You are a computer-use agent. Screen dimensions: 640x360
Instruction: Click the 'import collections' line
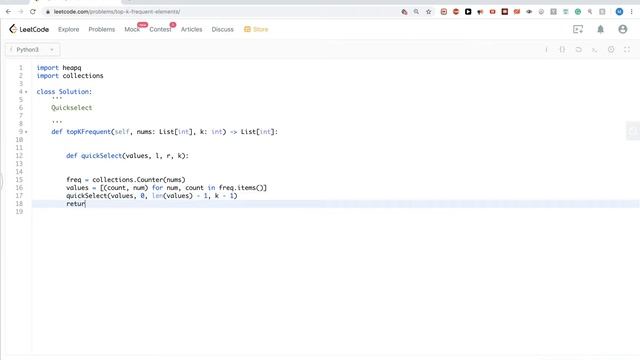(70, 76)
